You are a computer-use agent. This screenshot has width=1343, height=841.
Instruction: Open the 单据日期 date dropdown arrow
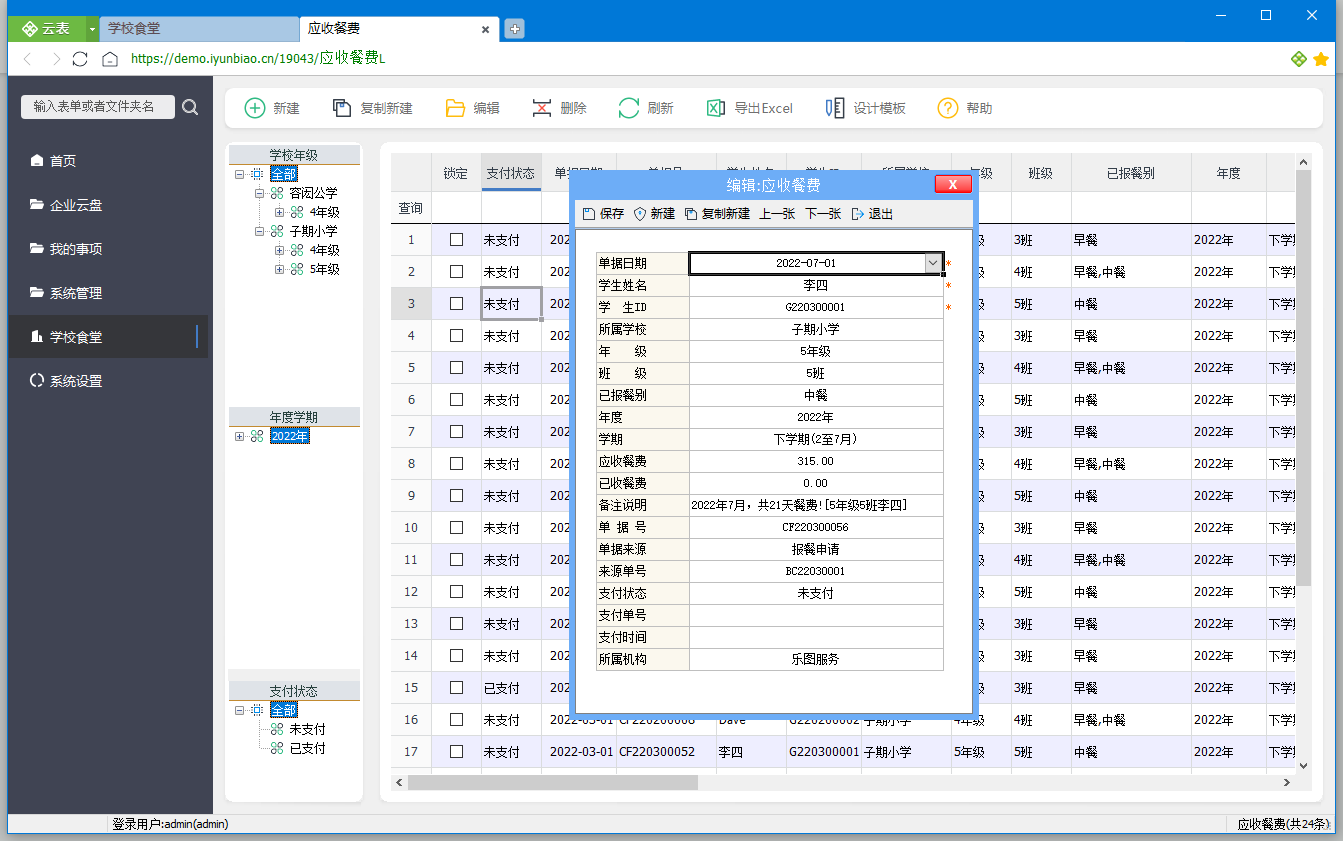(x=933, y=263)
